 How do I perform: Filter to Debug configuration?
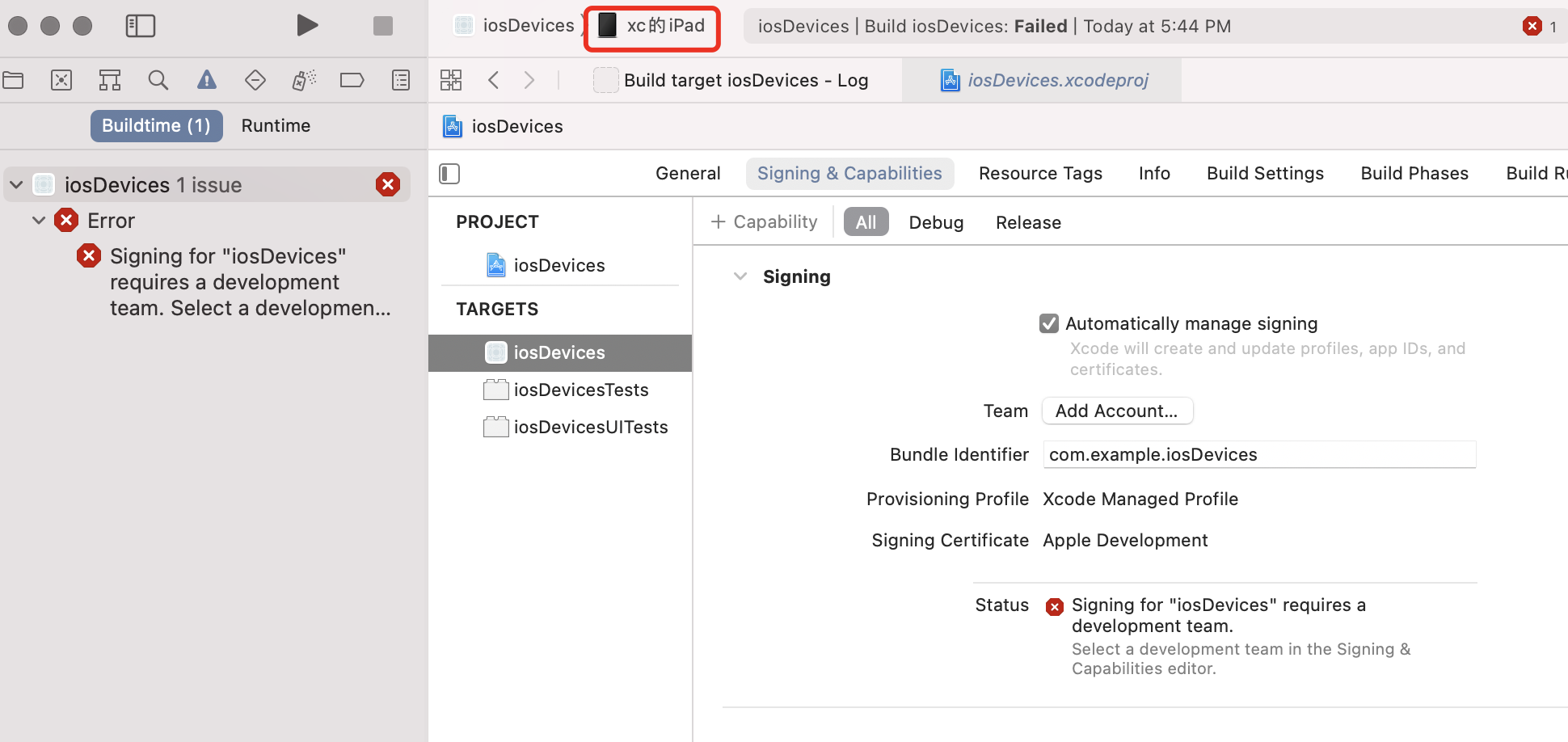point(936,223)
